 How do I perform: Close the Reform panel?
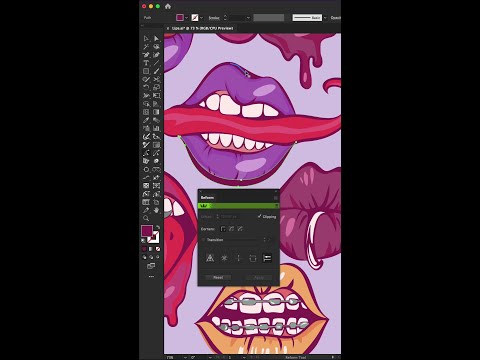(x=201, y=191)
